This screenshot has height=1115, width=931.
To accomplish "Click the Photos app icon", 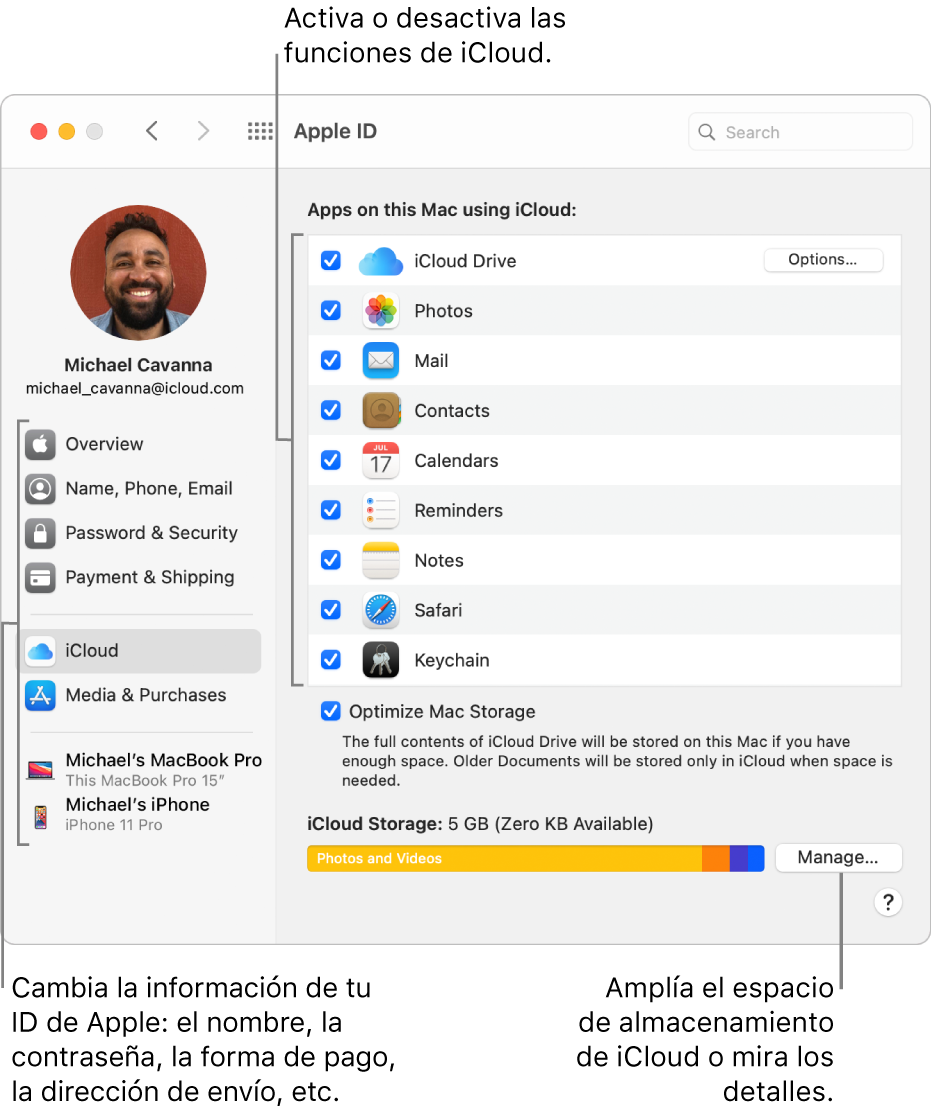I will click(381, 311).
